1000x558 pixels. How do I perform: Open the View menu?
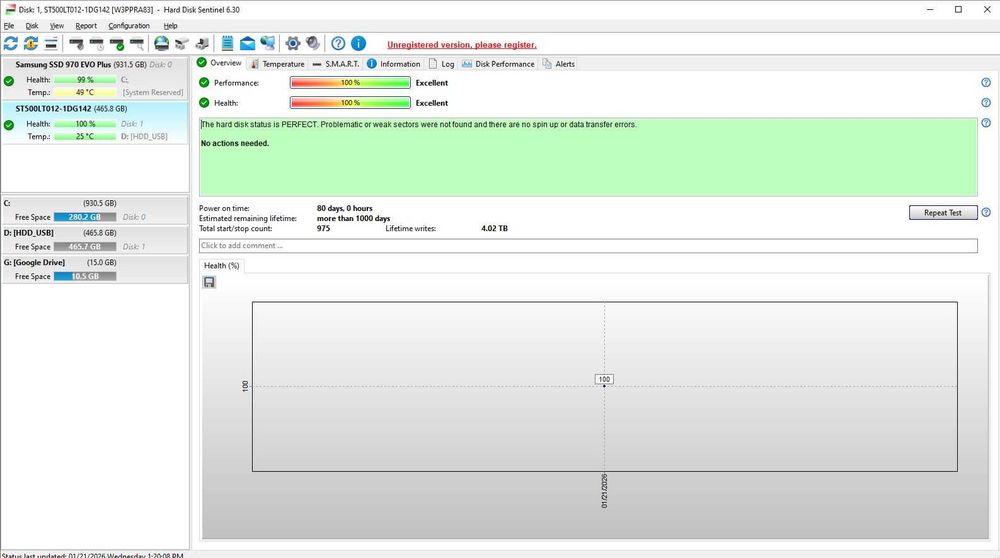coord(57,26)
